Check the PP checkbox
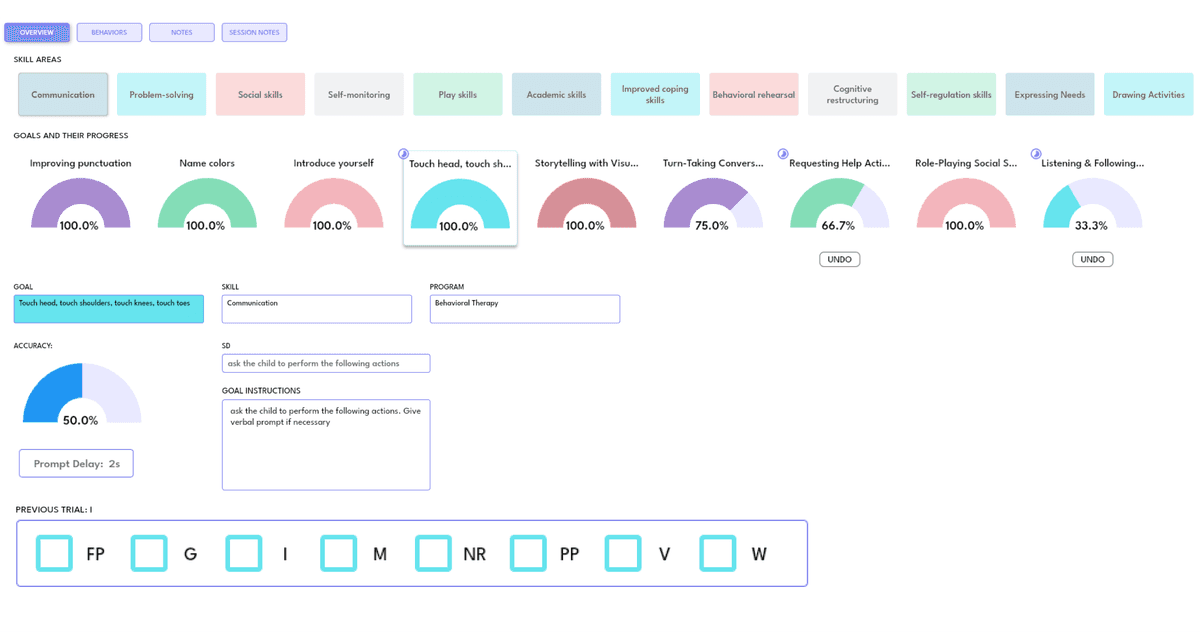This screenshot has width=1200, height=634. pos(528,553)
